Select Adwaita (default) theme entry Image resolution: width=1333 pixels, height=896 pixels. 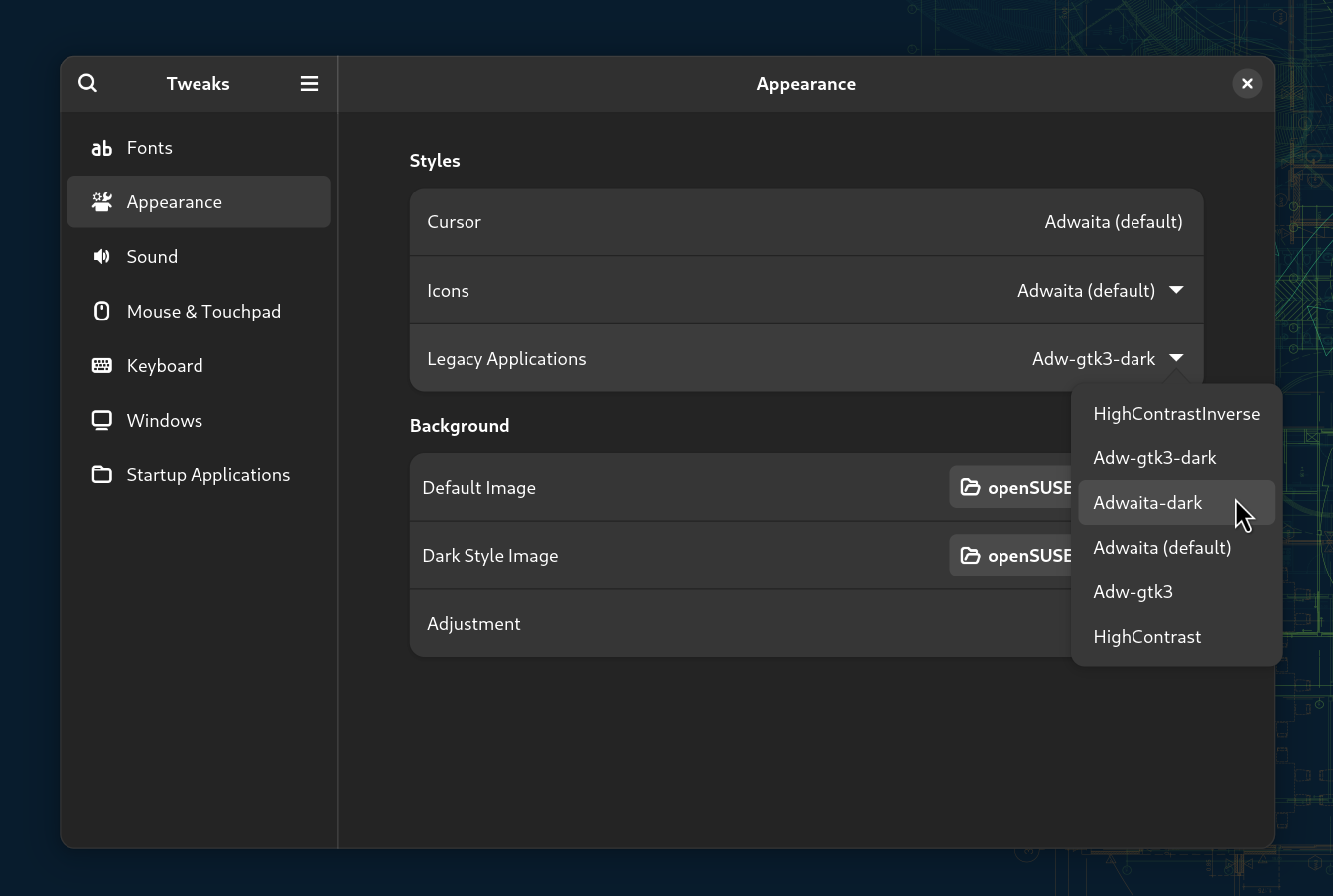click(x=1161, y=548)
